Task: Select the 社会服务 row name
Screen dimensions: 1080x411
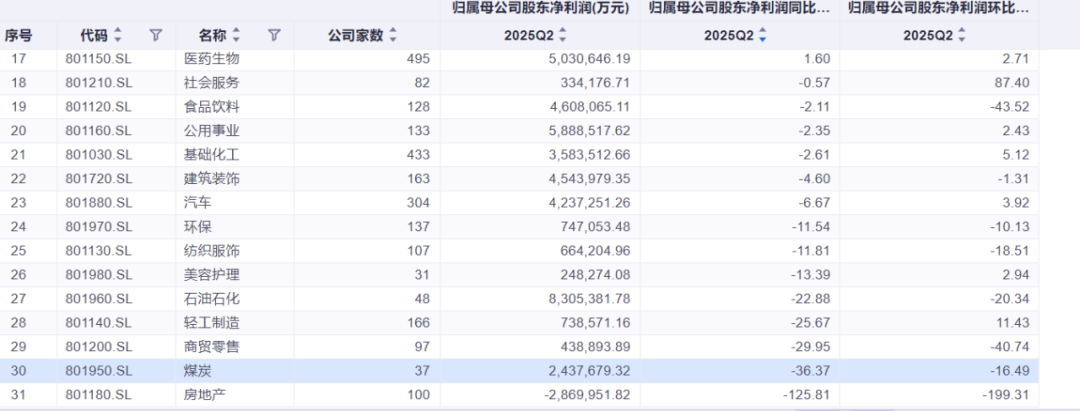Action: coord(212,83)
